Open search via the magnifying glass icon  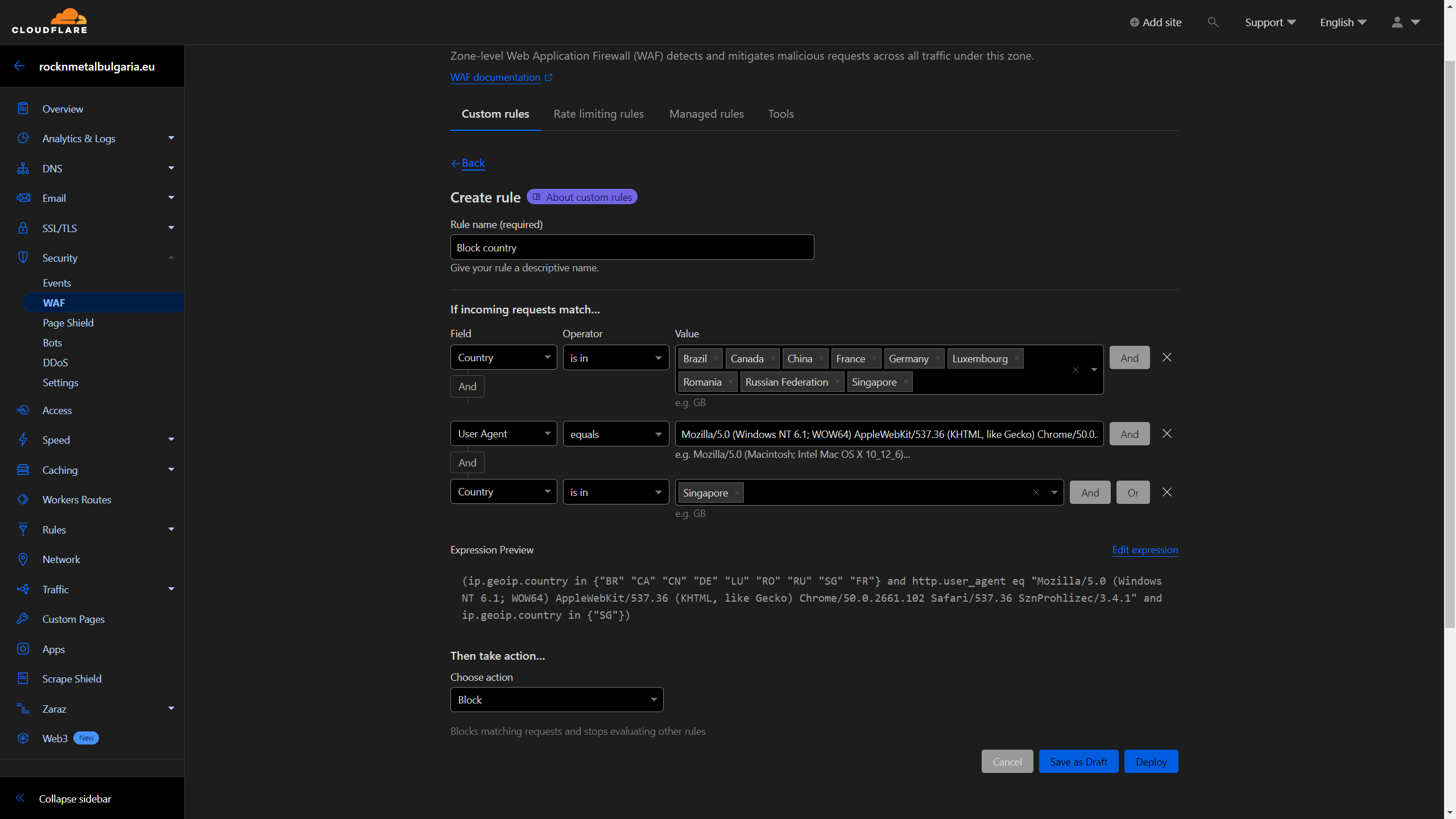pyautogui.click(x=1213, y=22)
